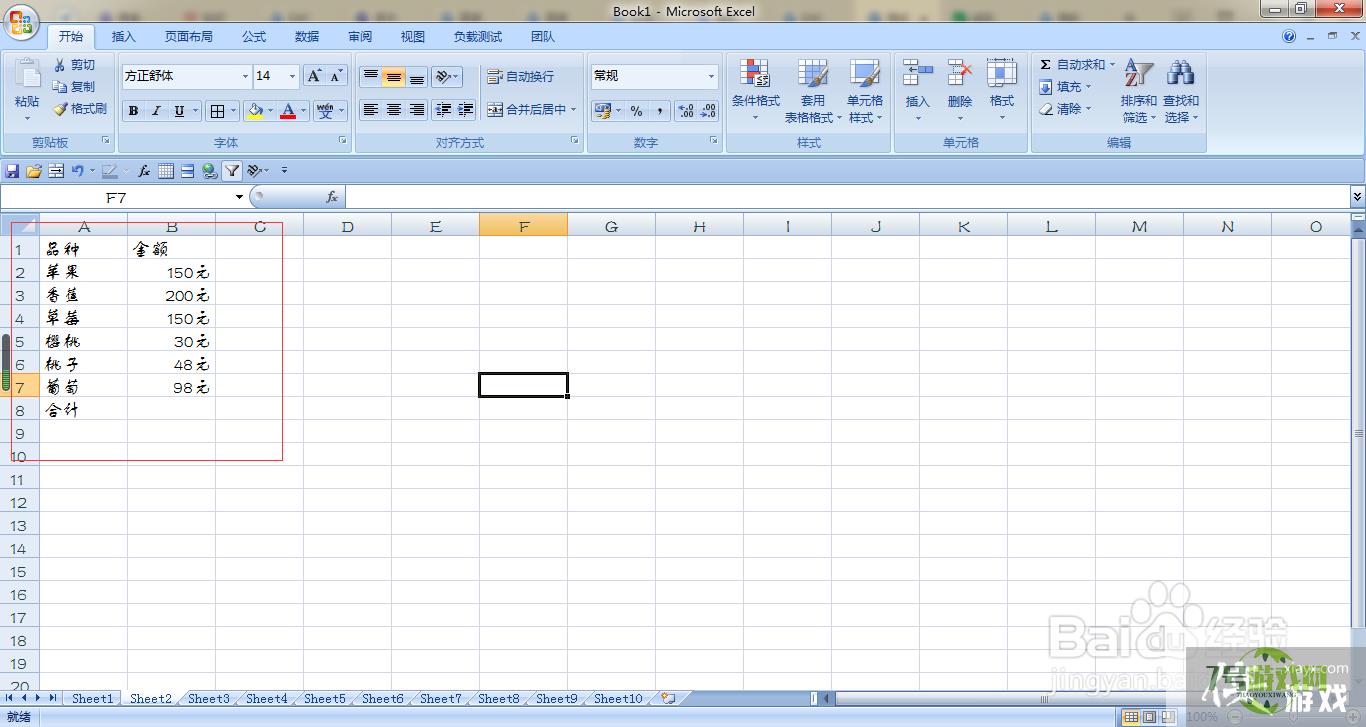Toggle Bold formatting

point(133,111)
